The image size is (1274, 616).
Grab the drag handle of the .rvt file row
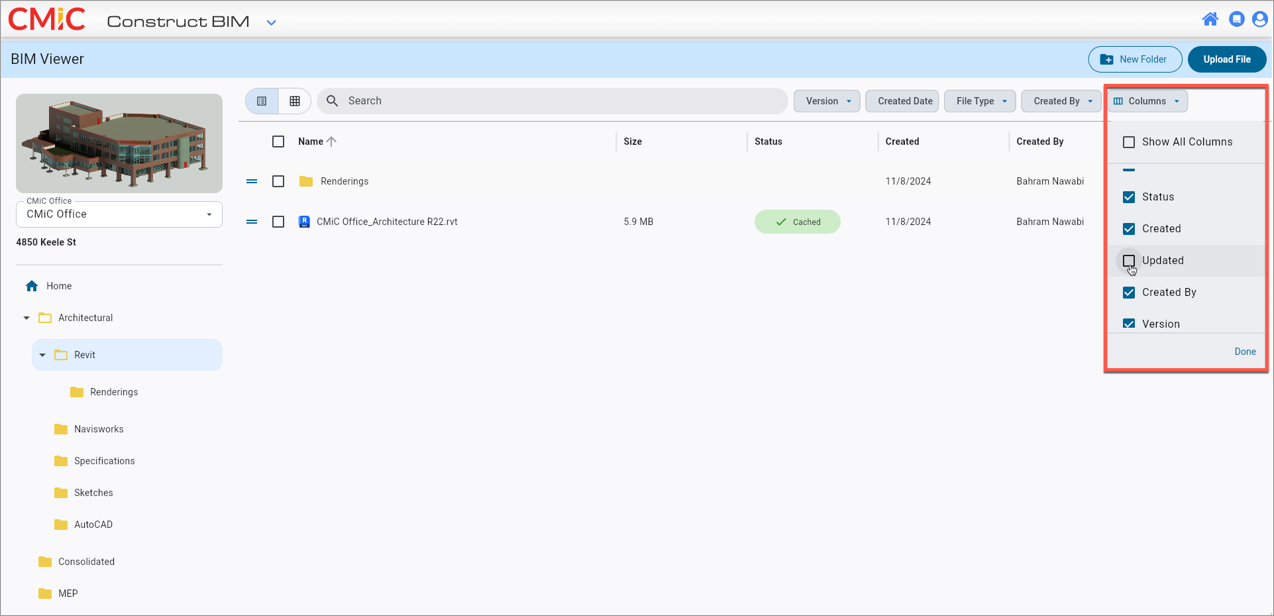click(x=252, y=222)
